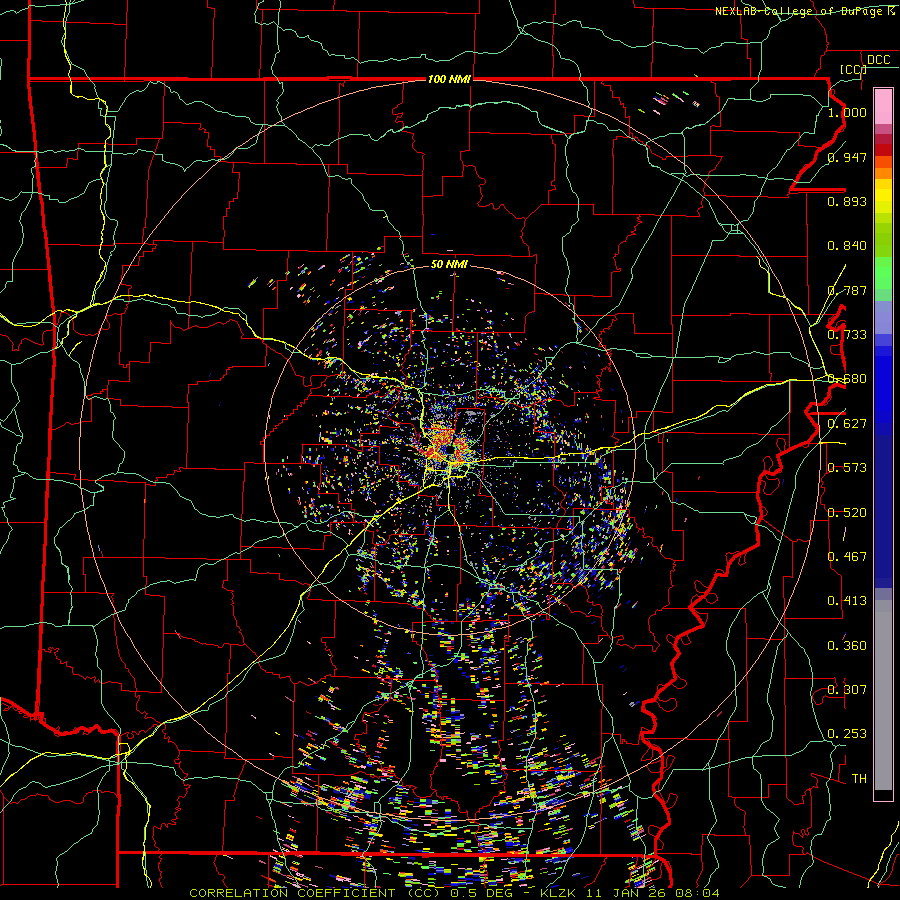
Task: Click the 0.467 legend value
Action: pyautogui.click(x=847, y=557)
